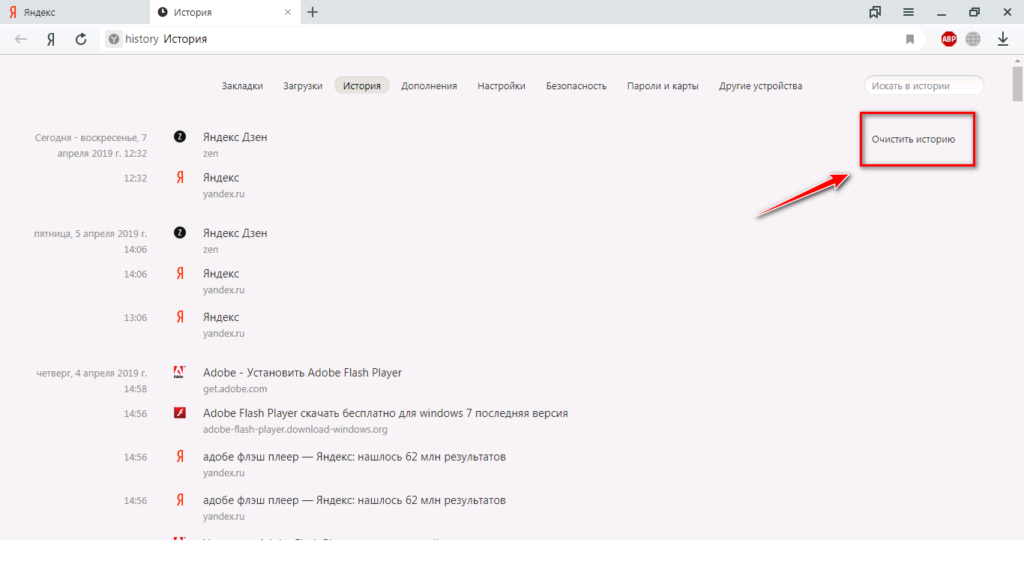Open the Настройки section
Image resolution: width=1024 pixels, height=576 pixels.
[501, 86]
